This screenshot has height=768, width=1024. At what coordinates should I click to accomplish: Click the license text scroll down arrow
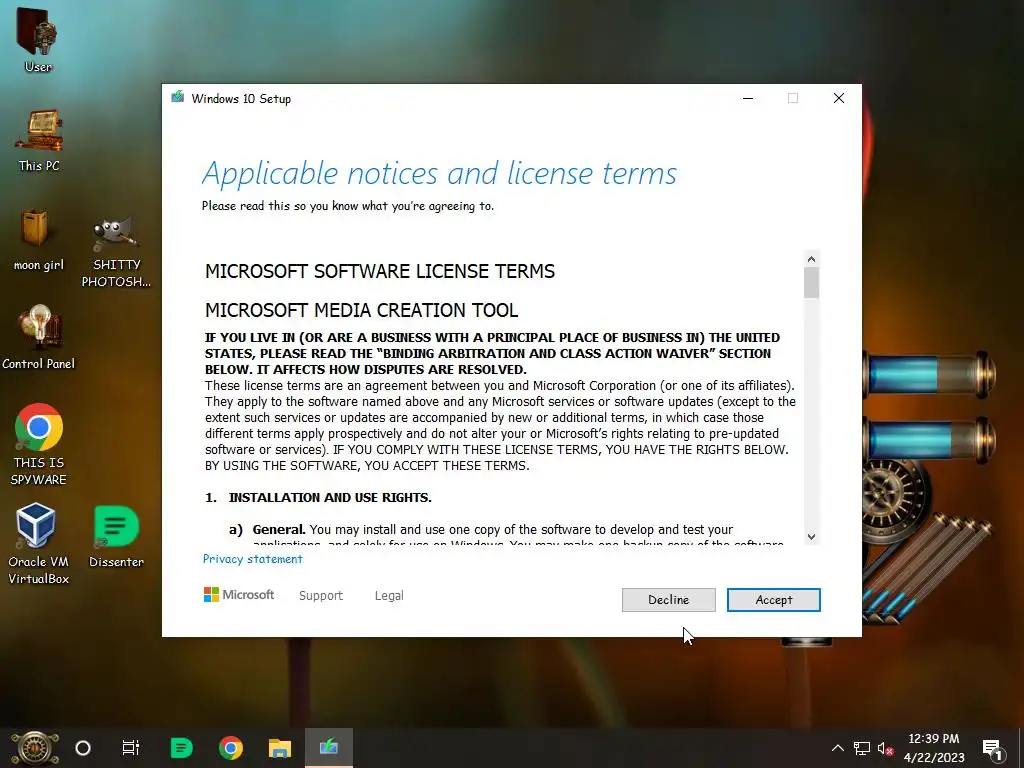pyautogui.click(x=811, y=537)
